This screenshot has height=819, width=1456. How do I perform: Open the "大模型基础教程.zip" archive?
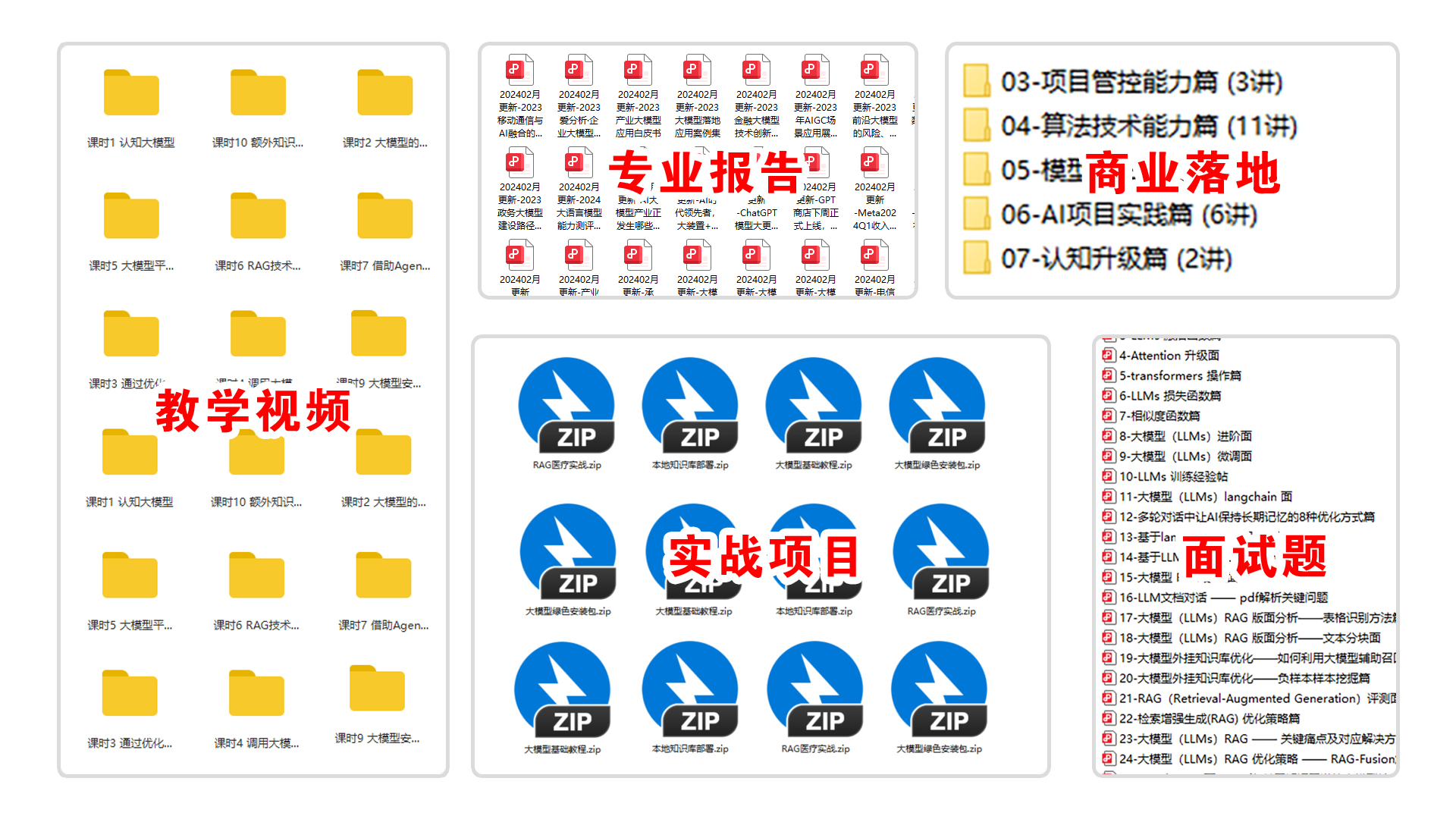(814, 408)
